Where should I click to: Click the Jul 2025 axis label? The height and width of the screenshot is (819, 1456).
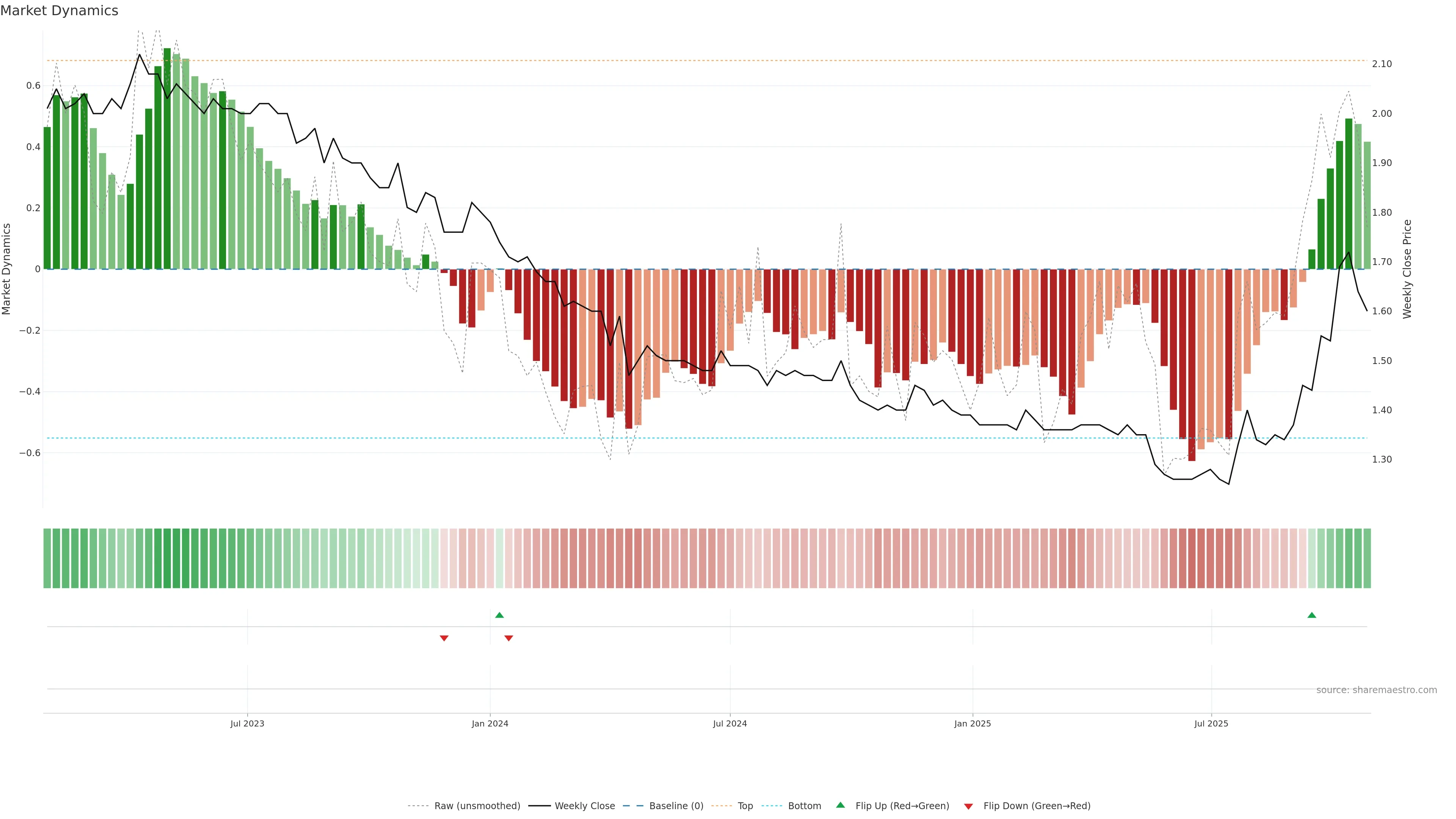point(1211,723)
